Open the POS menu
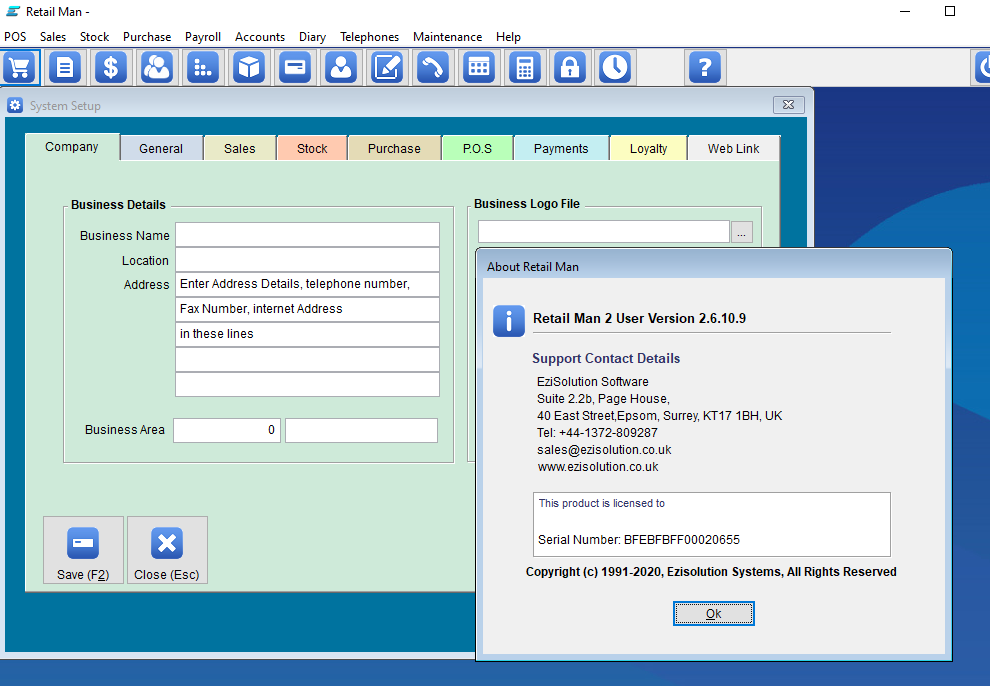Viewport: 990px width, 686px height. click(15, 37)
